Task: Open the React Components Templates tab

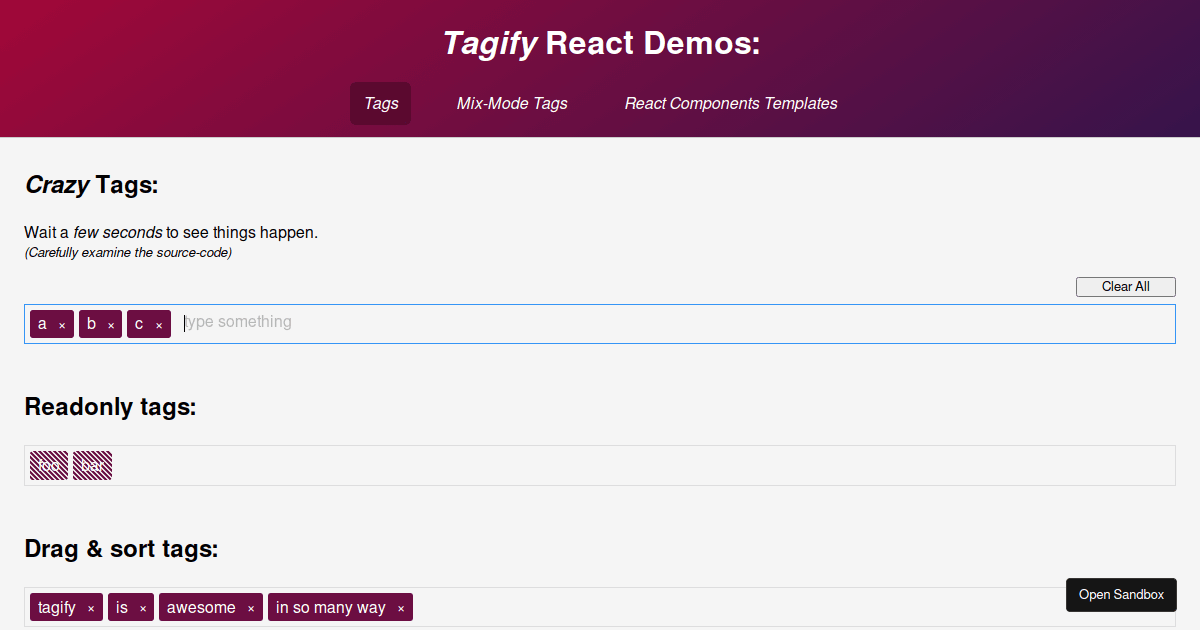Action: pos(730,103)
